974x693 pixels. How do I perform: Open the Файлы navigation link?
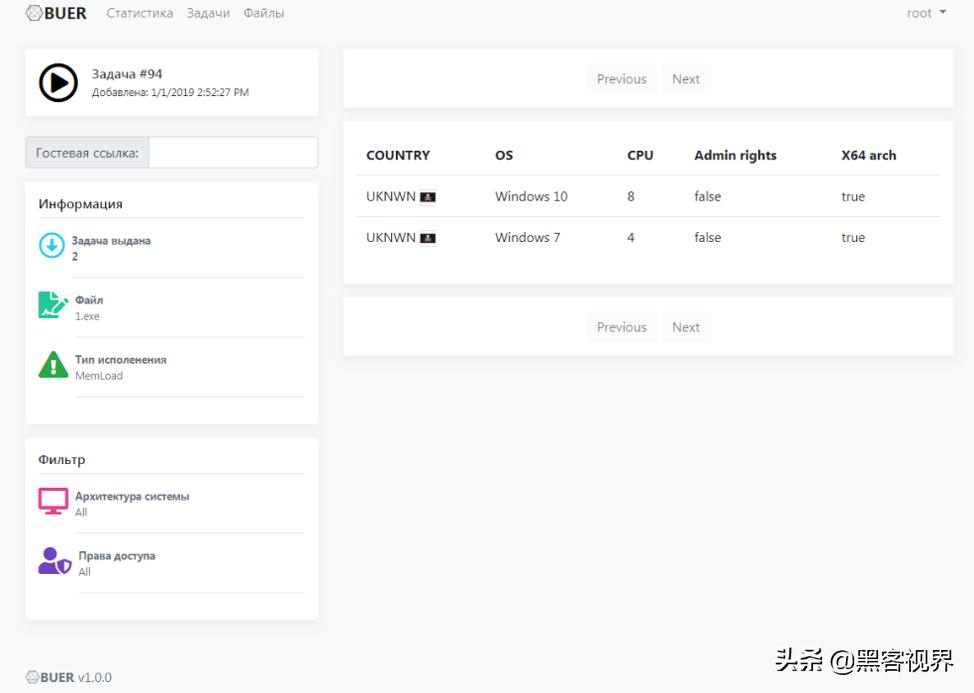pos(264,13)
